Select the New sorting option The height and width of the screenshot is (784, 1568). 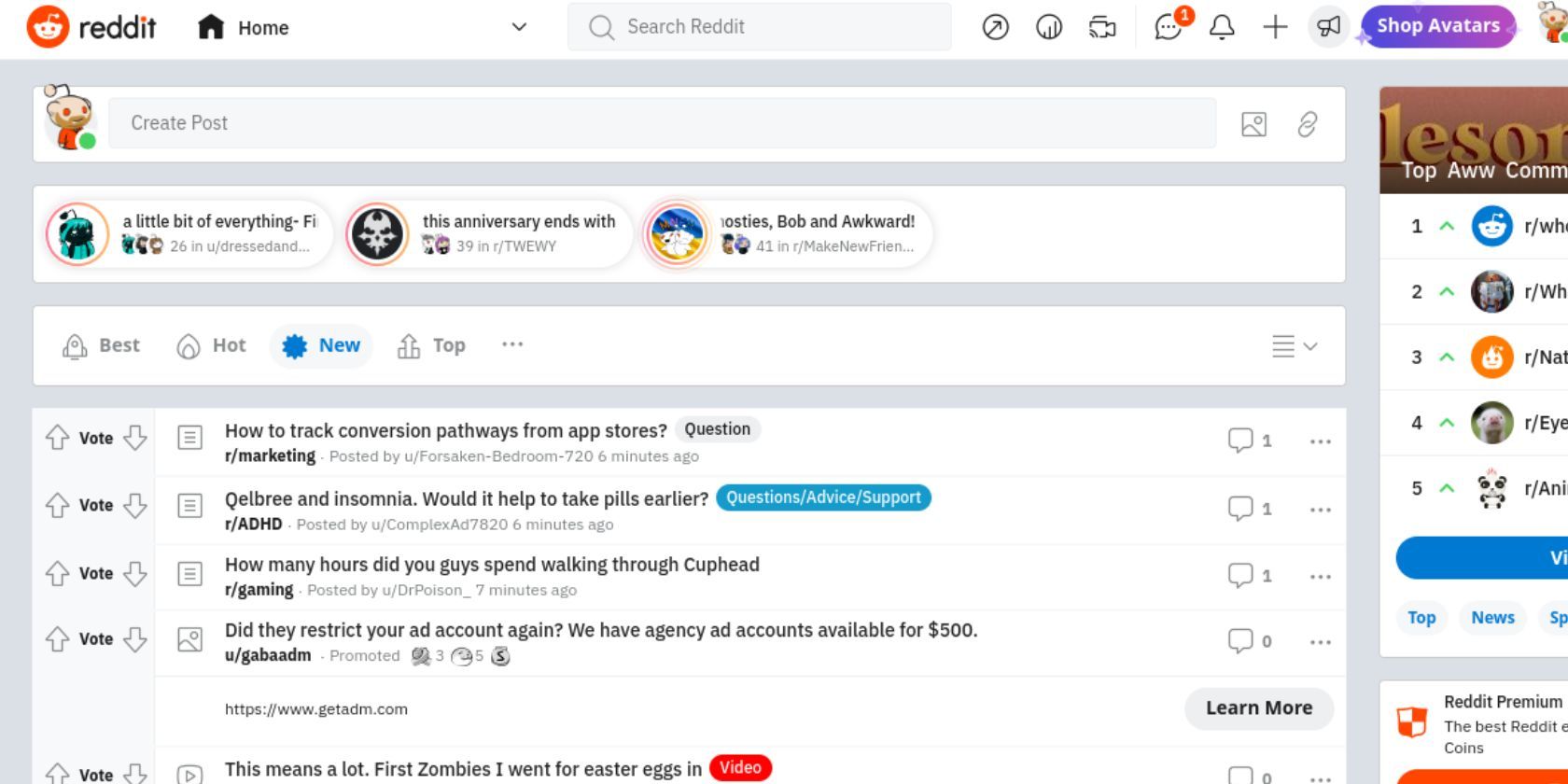click(321, 345)
